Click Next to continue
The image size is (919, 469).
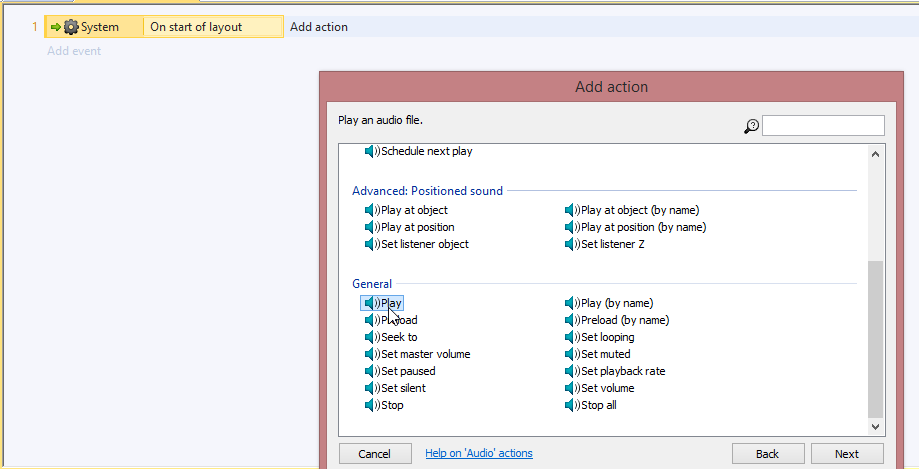[847, 454]
